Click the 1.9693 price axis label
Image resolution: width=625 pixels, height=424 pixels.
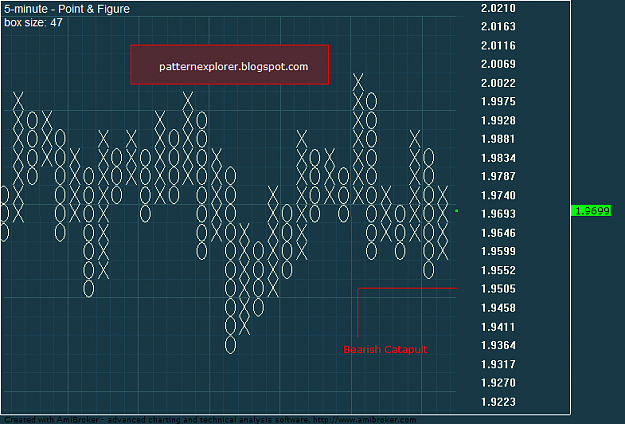498,214
